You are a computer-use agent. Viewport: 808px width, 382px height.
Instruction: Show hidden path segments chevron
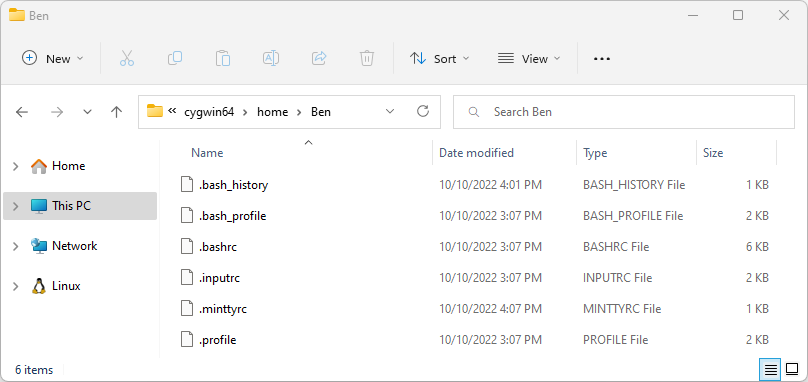tap(173, 111)
